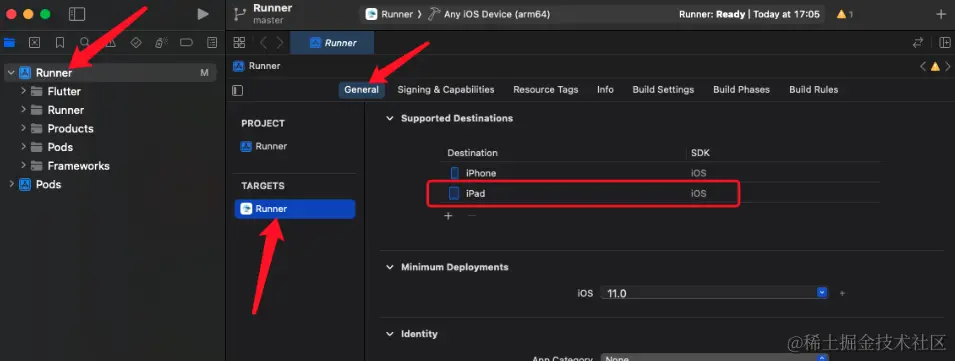Choose destination Any iOS Device (arm64)
Image resolution: width=955 pixels, height=361 pixels.
(x=489, y=14)
